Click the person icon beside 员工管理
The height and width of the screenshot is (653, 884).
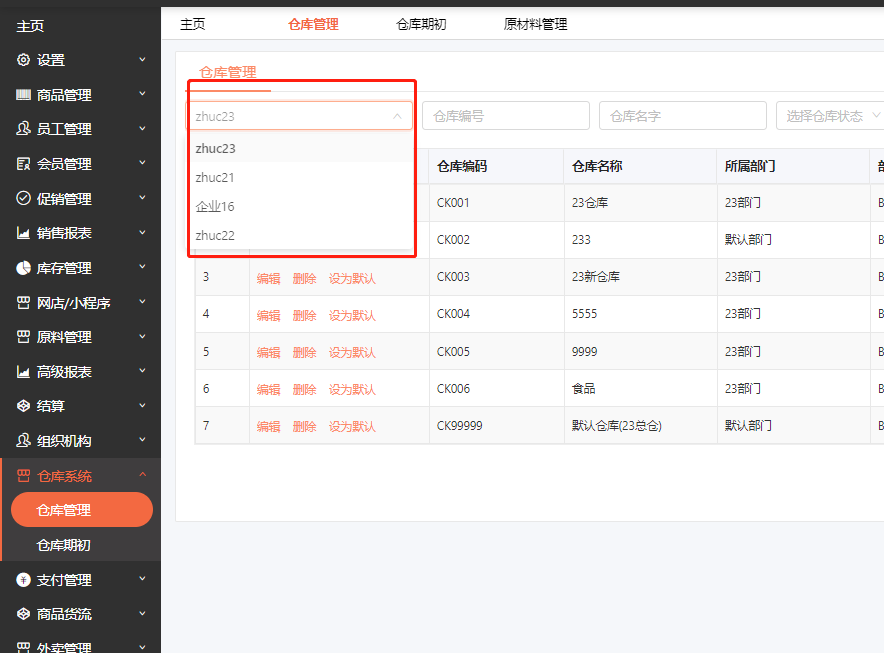click(x=24, y=129)
